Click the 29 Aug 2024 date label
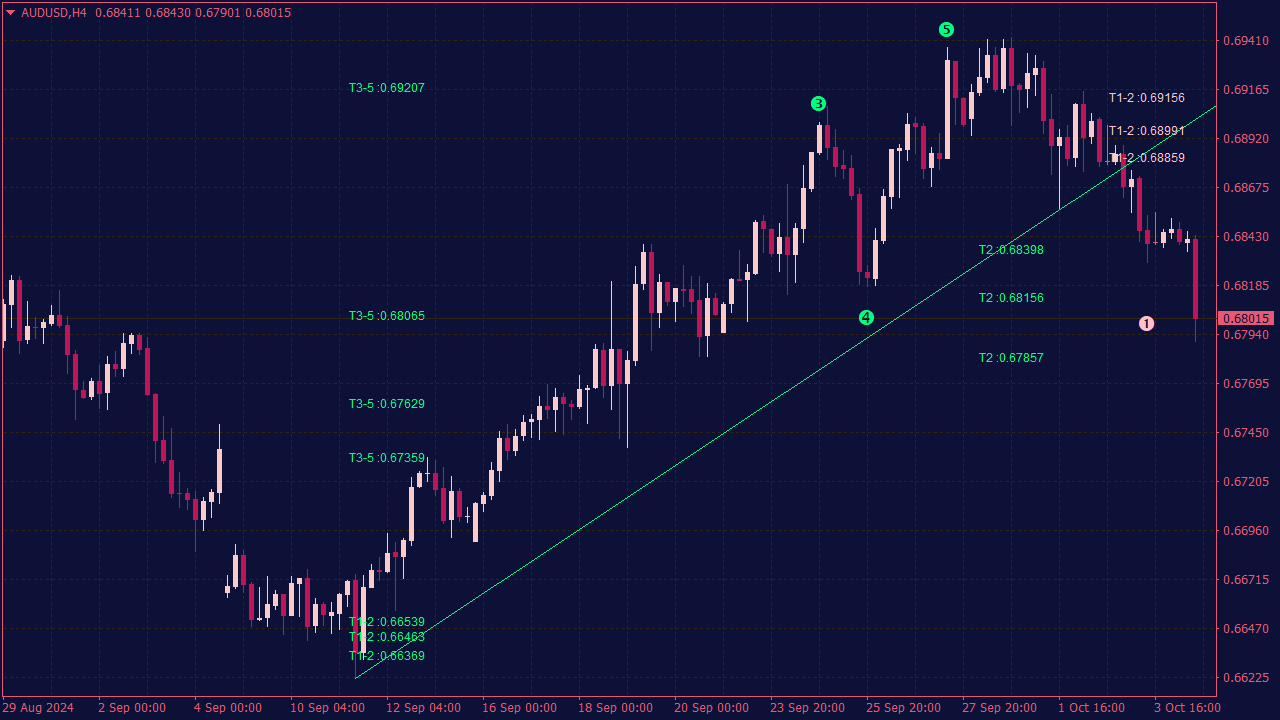 [38, 708]
